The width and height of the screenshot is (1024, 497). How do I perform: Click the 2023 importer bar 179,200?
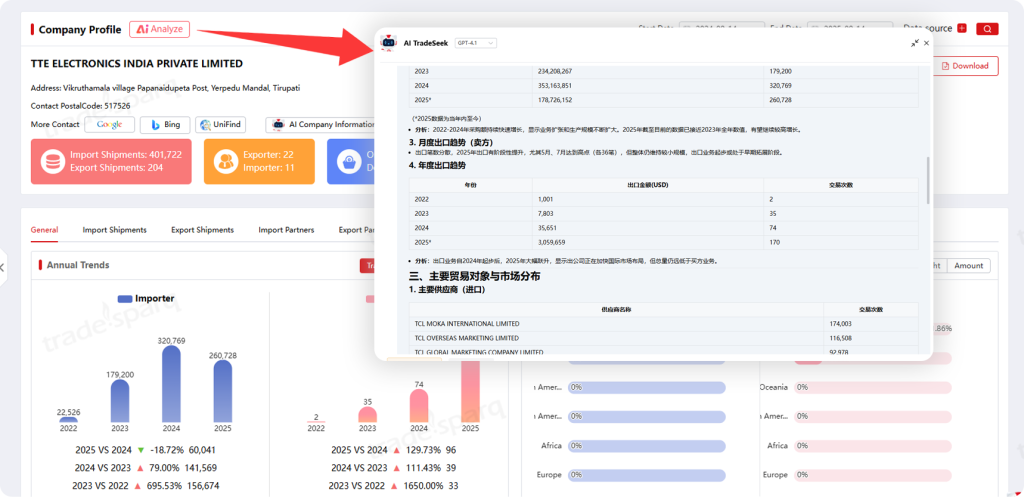(120, 400)
